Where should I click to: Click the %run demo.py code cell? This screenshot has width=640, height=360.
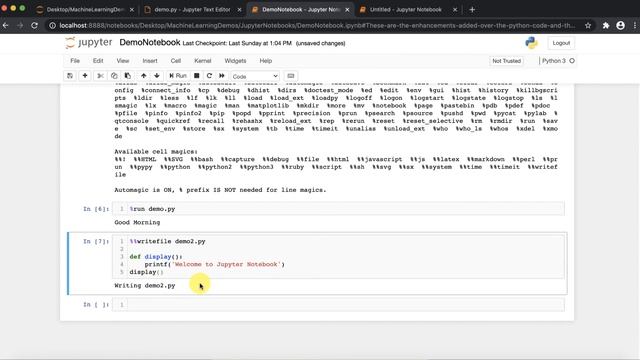pos(338,209)
